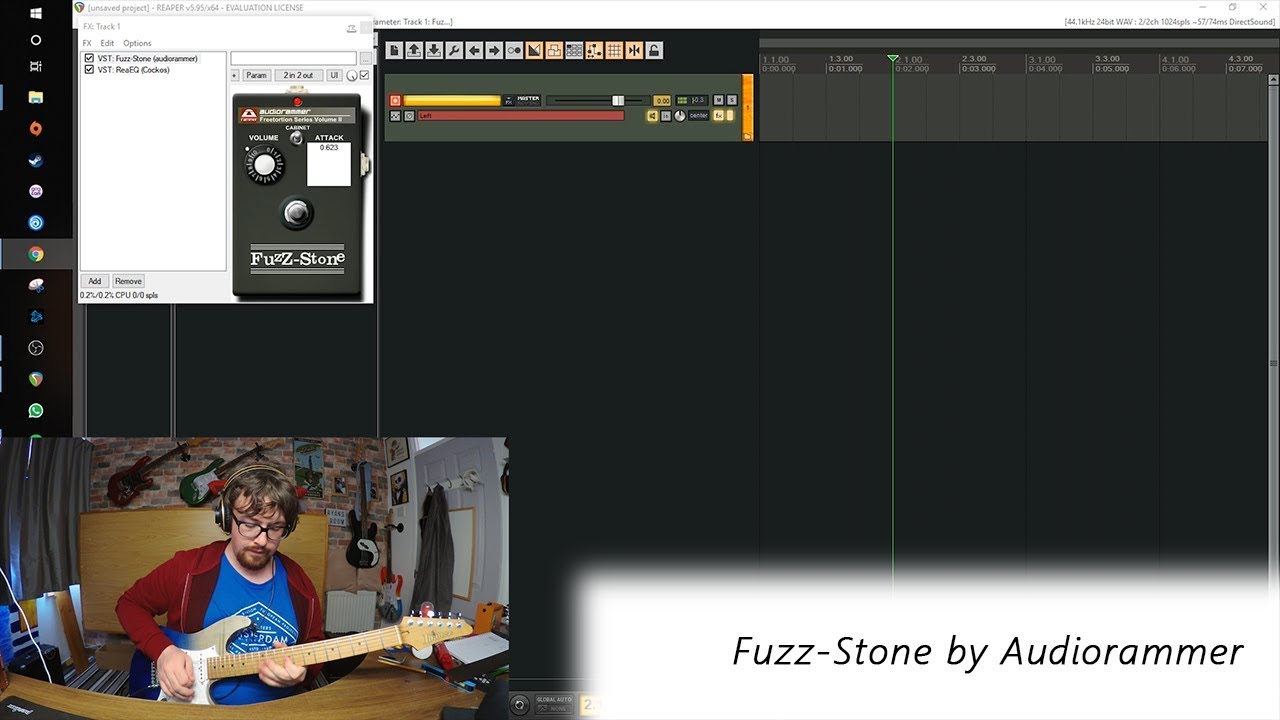1280x720 pixels.
Task: Click the Remove FX button
Action: (x=128, y=281)
